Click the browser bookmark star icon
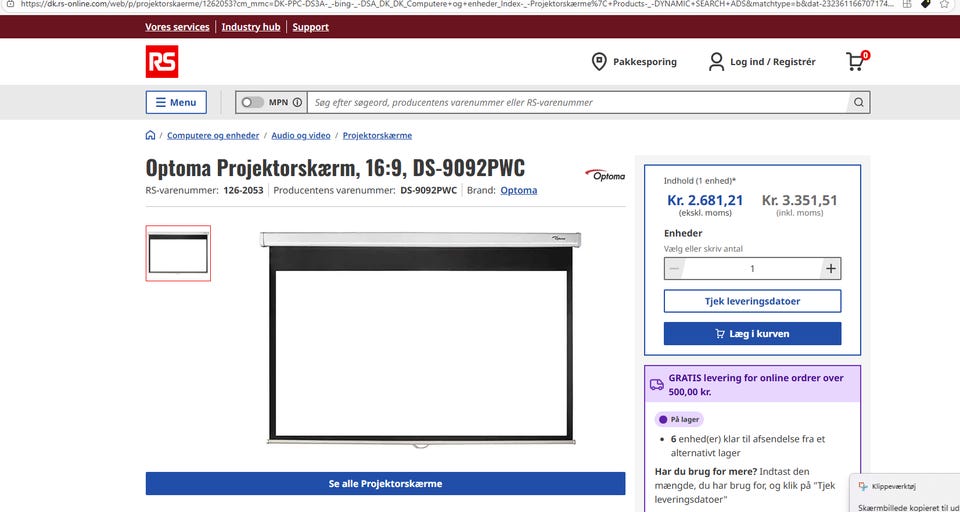 click(x=944, y=4)
